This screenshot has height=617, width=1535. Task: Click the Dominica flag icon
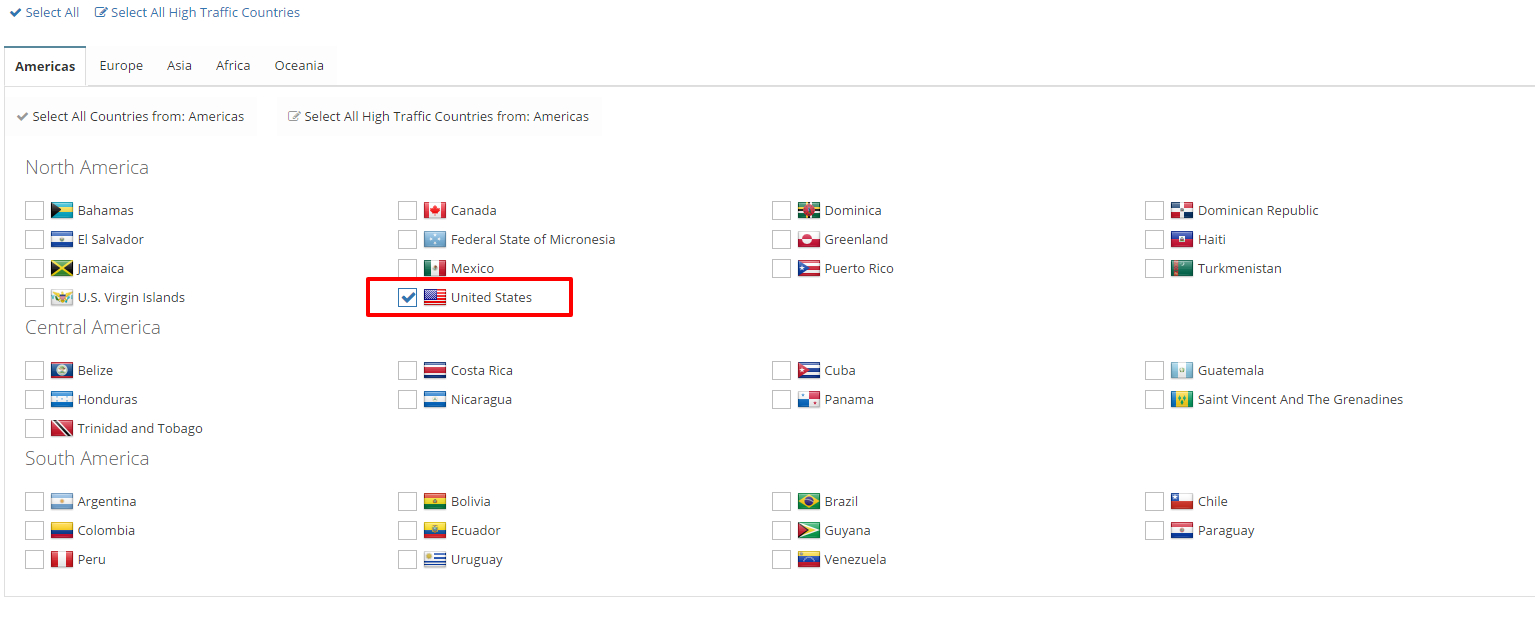pos(809,210)
